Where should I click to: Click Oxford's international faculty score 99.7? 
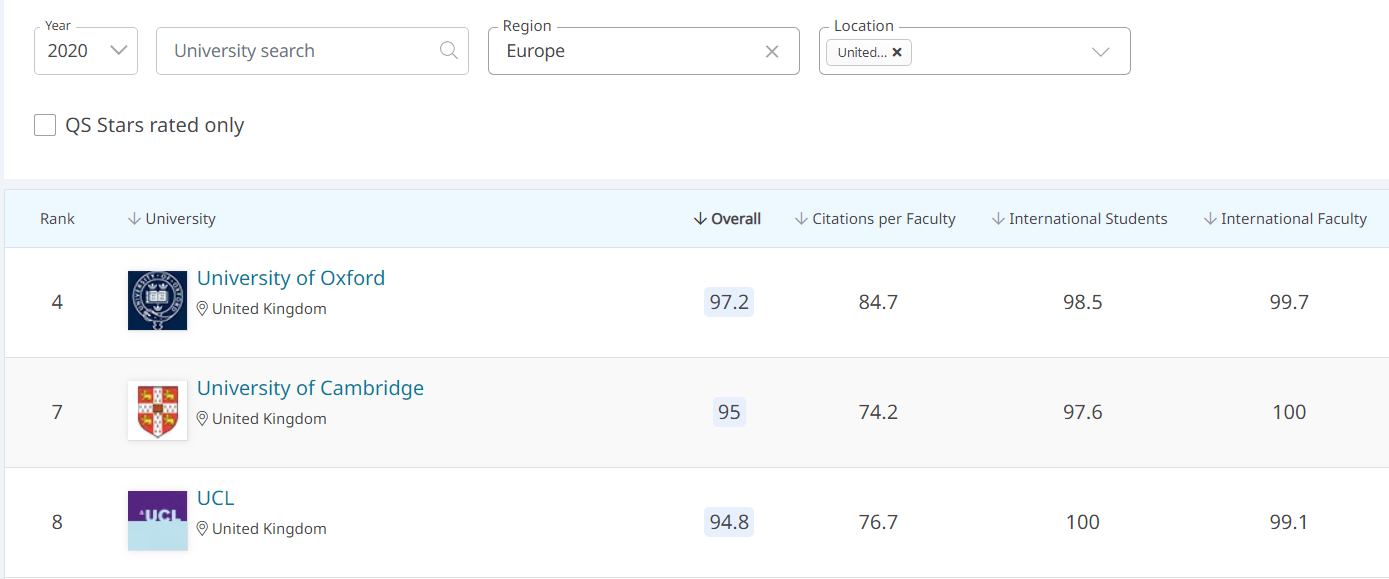coord(1289,302)
